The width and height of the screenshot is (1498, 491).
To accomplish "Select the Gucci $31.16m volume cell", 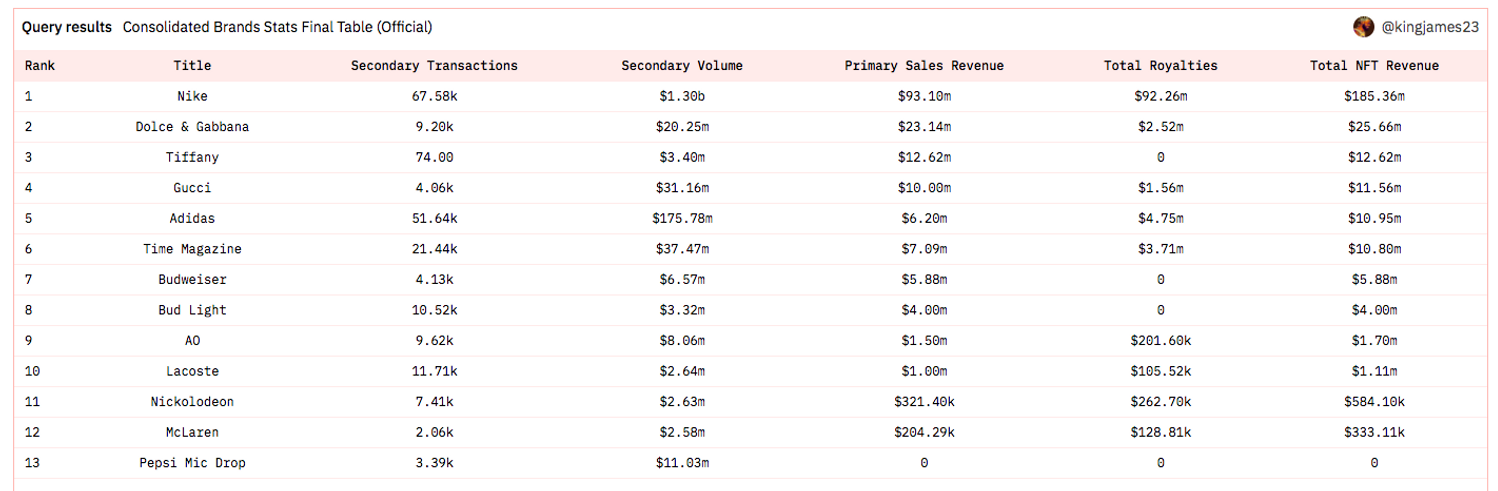I will coord(682,188).
